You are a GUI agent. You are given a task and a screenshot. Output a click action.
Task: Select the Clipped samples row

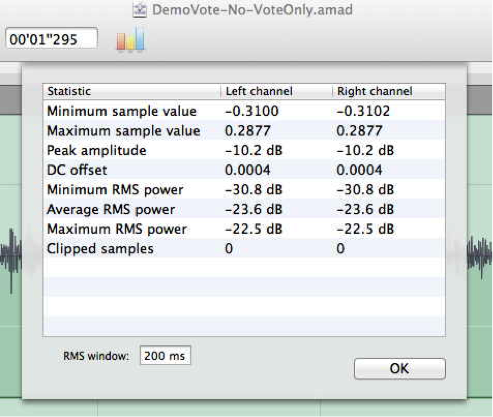244,249
